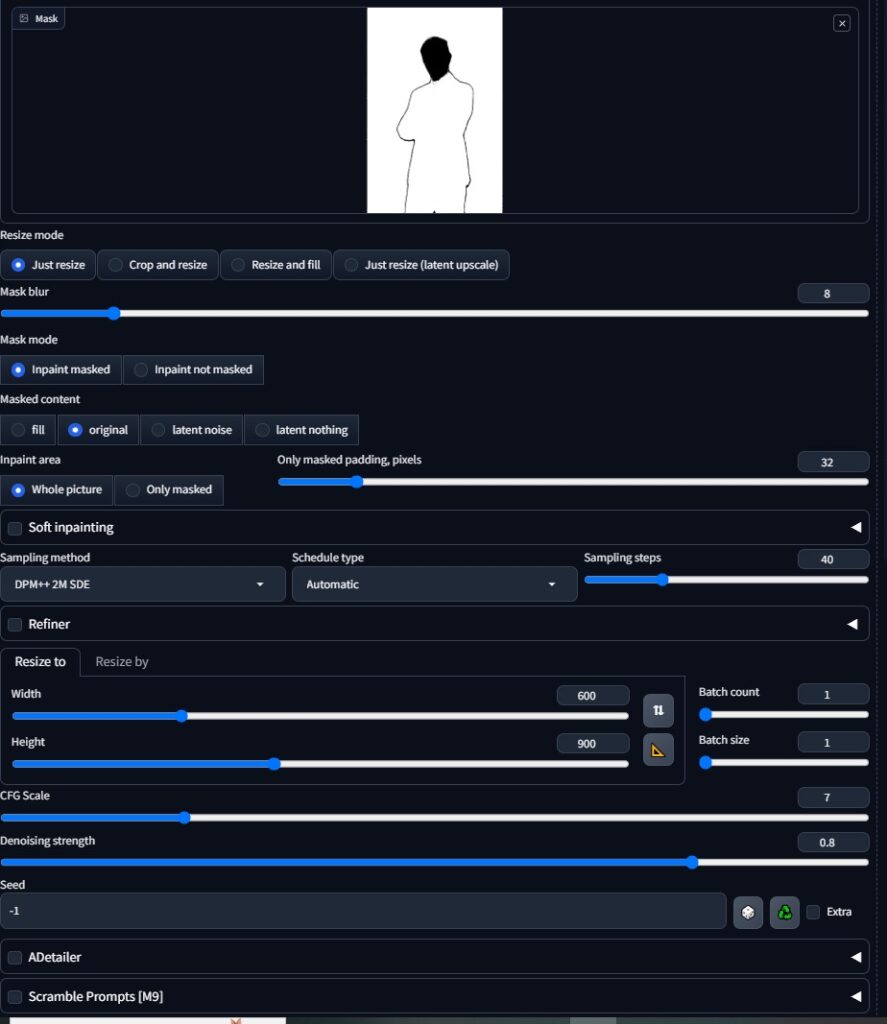Viewport: 887px width, 1024px height.
Task: Adjust the Mask blur slider
Action: point(434,313)
